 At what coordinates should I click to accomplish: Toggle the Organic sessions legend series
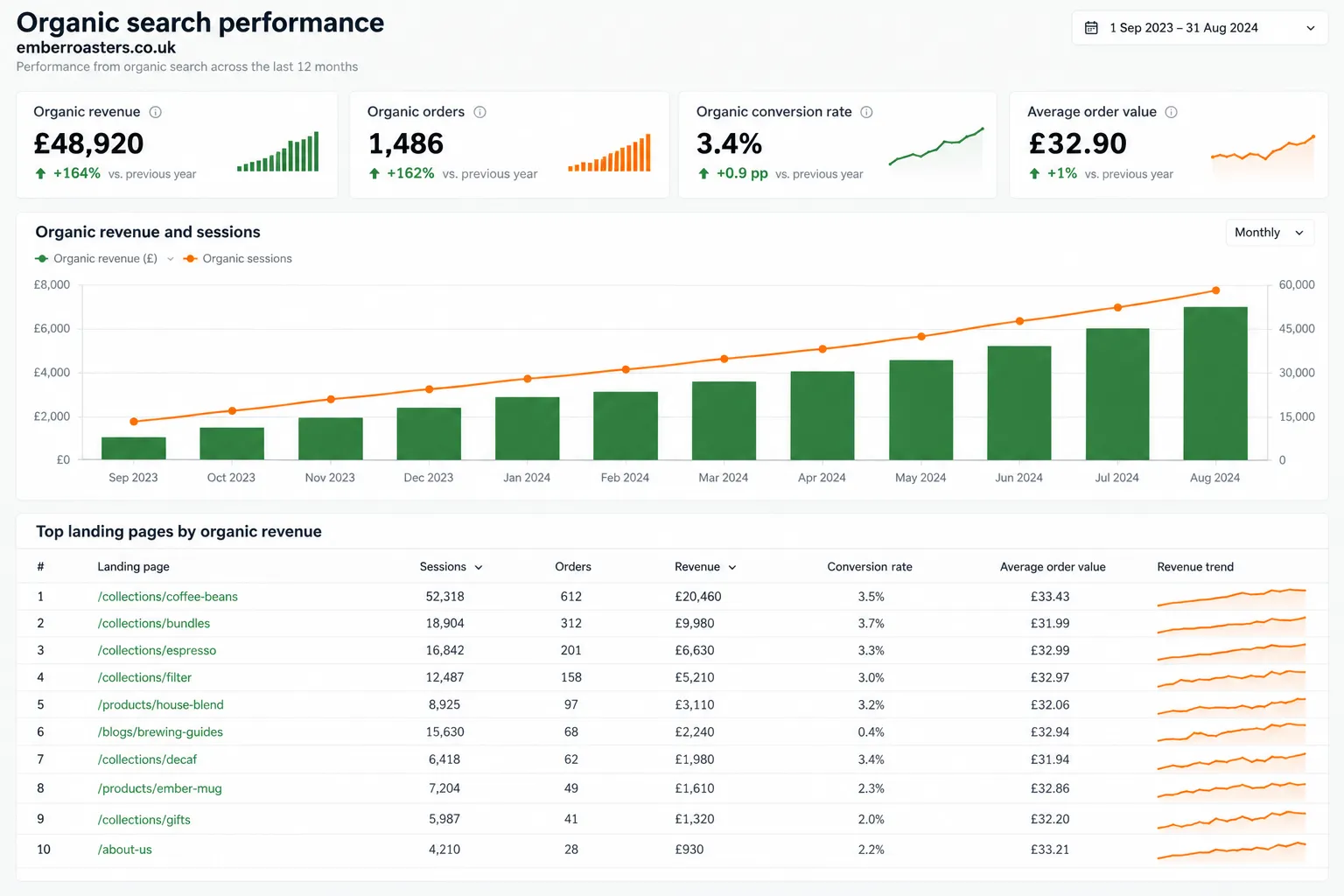tap(238, 259)
